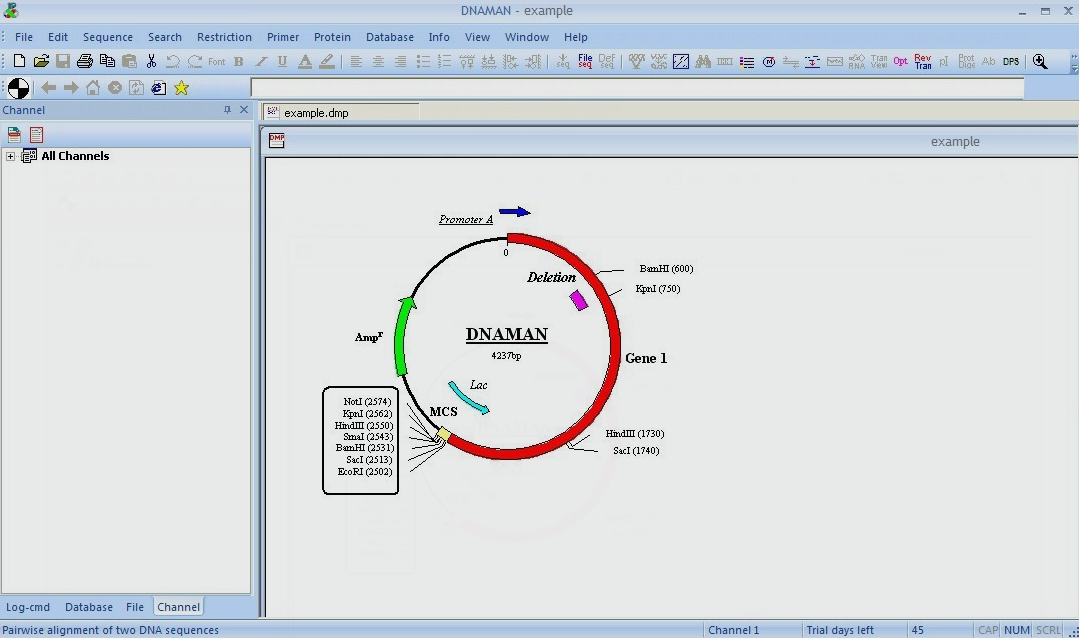This screenshot has width=1079, height=638.
Task: Expand the toolbar overflow options arrow
Action: 1074,63
